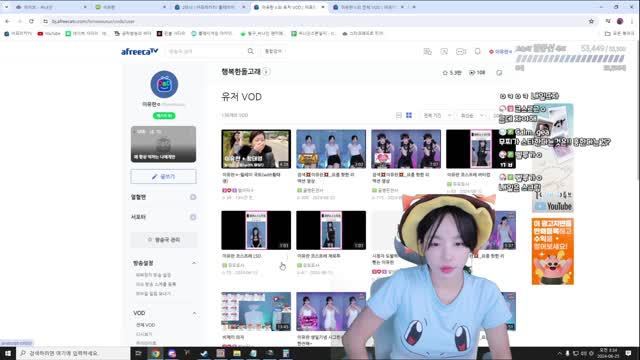
Task: Click the 행복한돌고래 station title
Action: point(241,72)
